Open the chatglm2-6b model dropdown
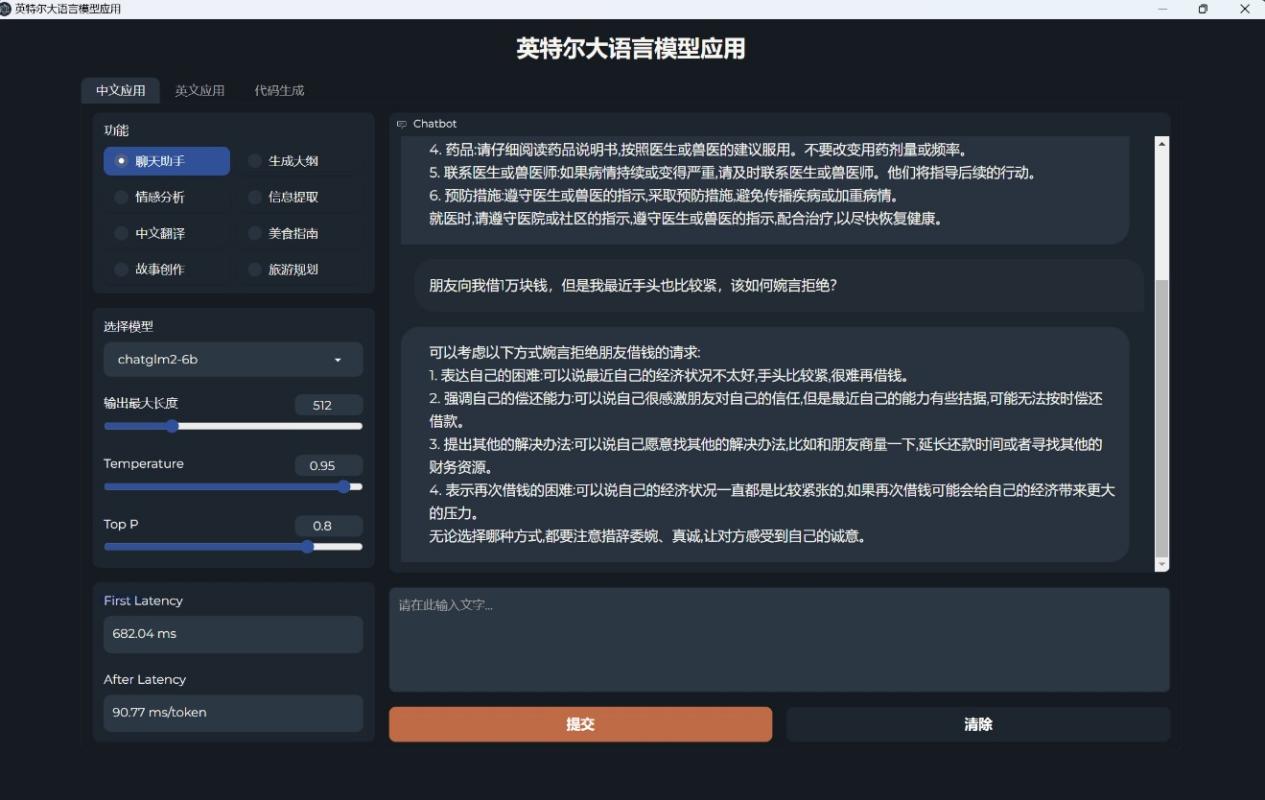Image resolution: width=1265 pixels, height=800 pixels. click(x=233, y=359)
